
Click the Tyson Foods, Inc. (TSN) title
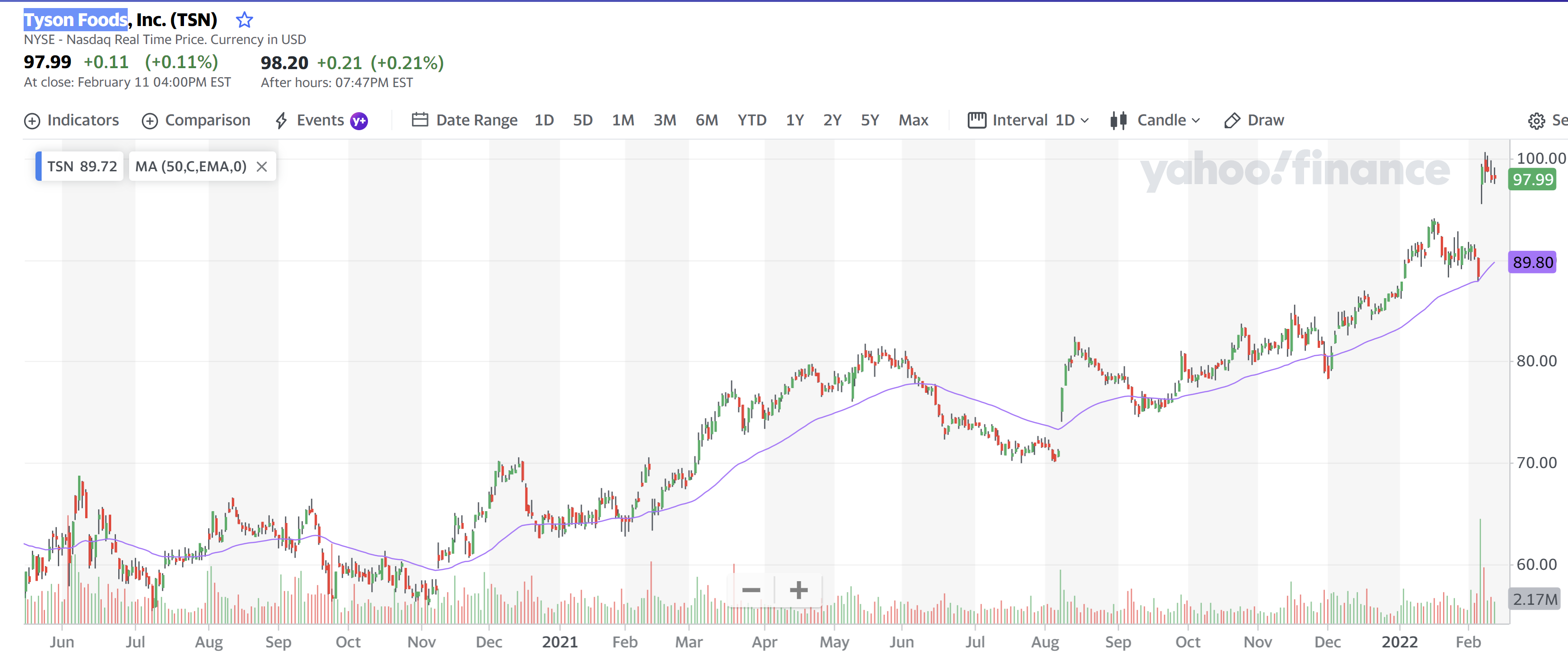pos(121,20)
